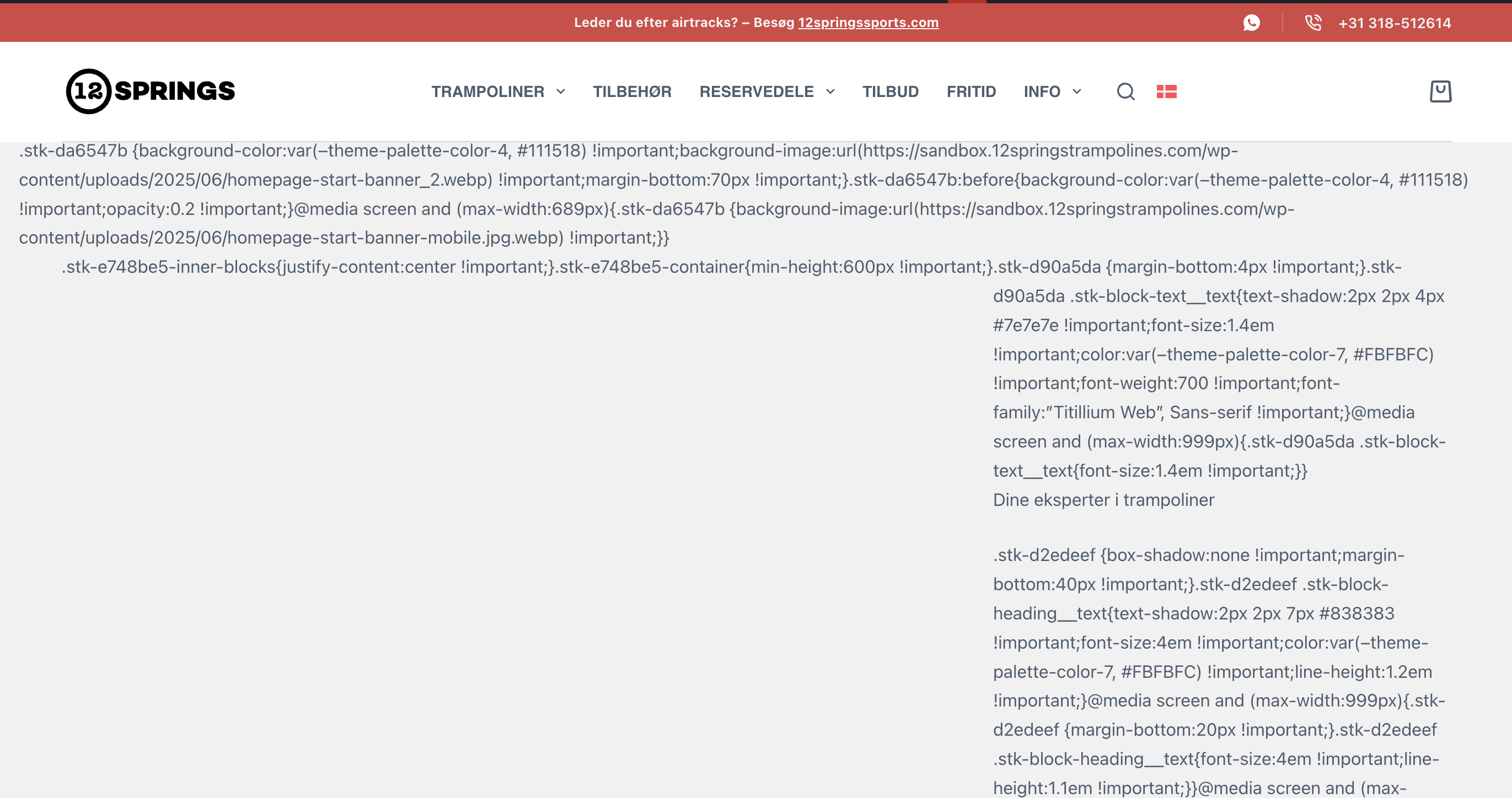Screen dimensions: 1512x798
Task: Expand the Reservedele submenu chevron
Action: tap(830, 91)
